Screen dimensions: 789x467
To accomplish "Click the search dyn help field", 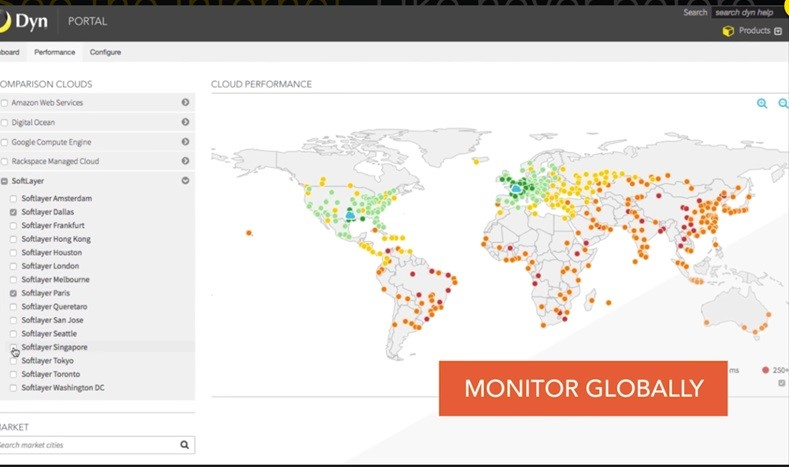I will 750,12.
